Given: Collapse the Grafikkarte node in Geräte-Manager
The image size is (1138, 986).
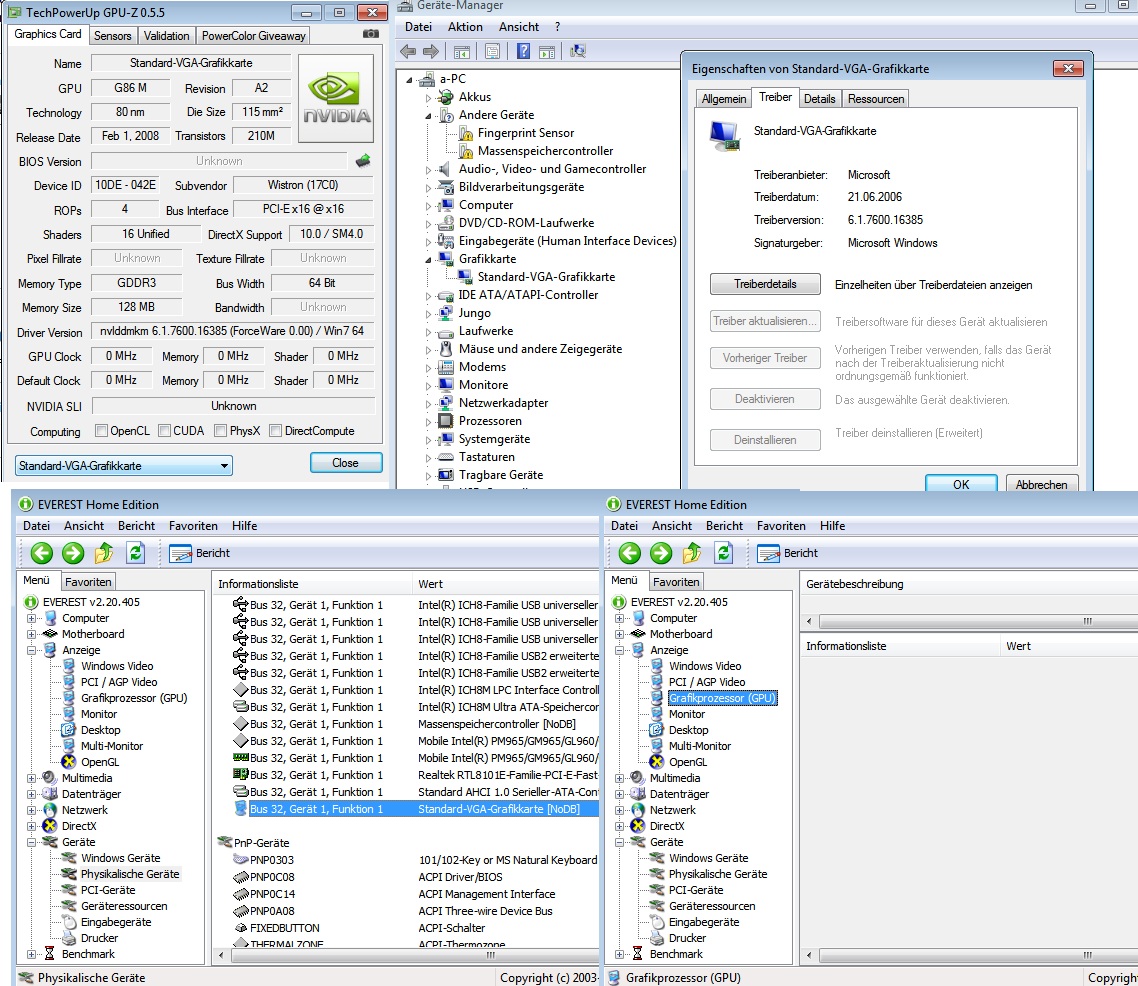Looking at the screenshot, I should [428, 260].
